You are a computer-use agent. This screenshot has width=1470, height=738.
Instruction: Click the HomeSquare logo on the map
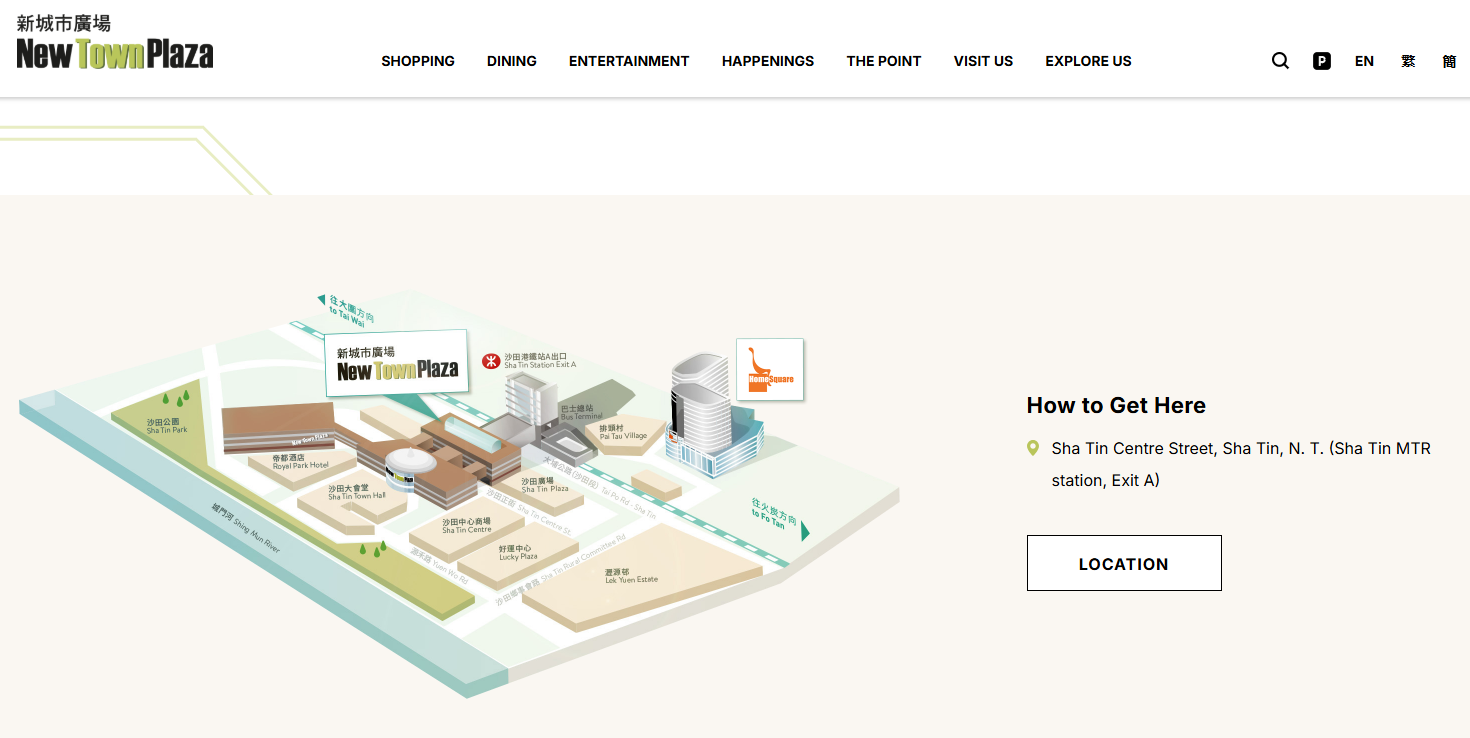(x=770, y=369)
